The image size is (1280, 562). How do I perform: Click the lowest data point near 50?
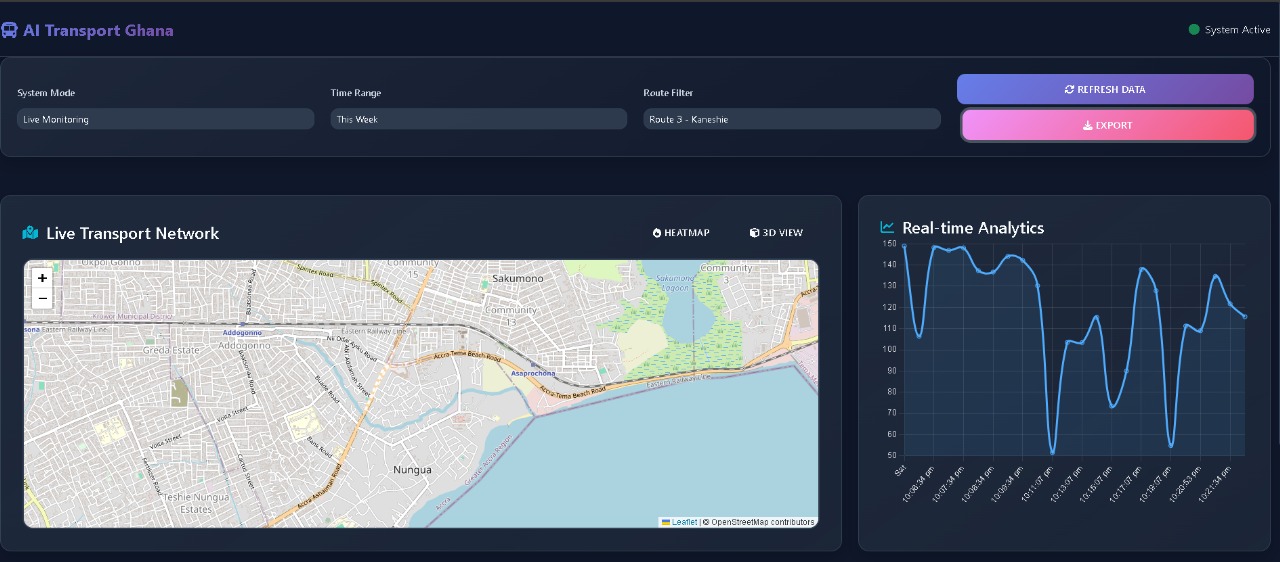click(1052, 453)
